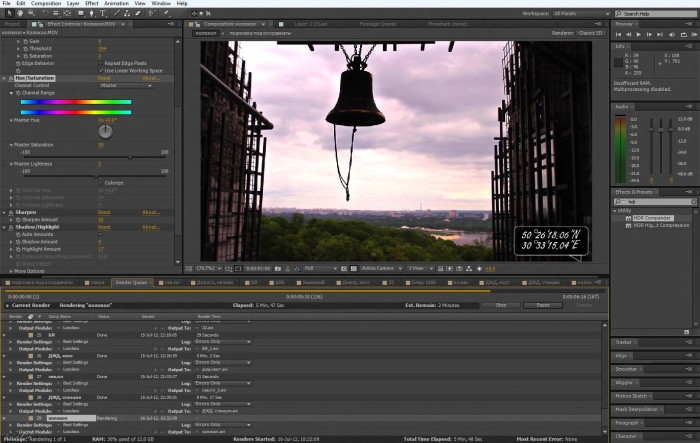Step back one frame in Preview
700x443 pixels.
[x=629, y=34]
